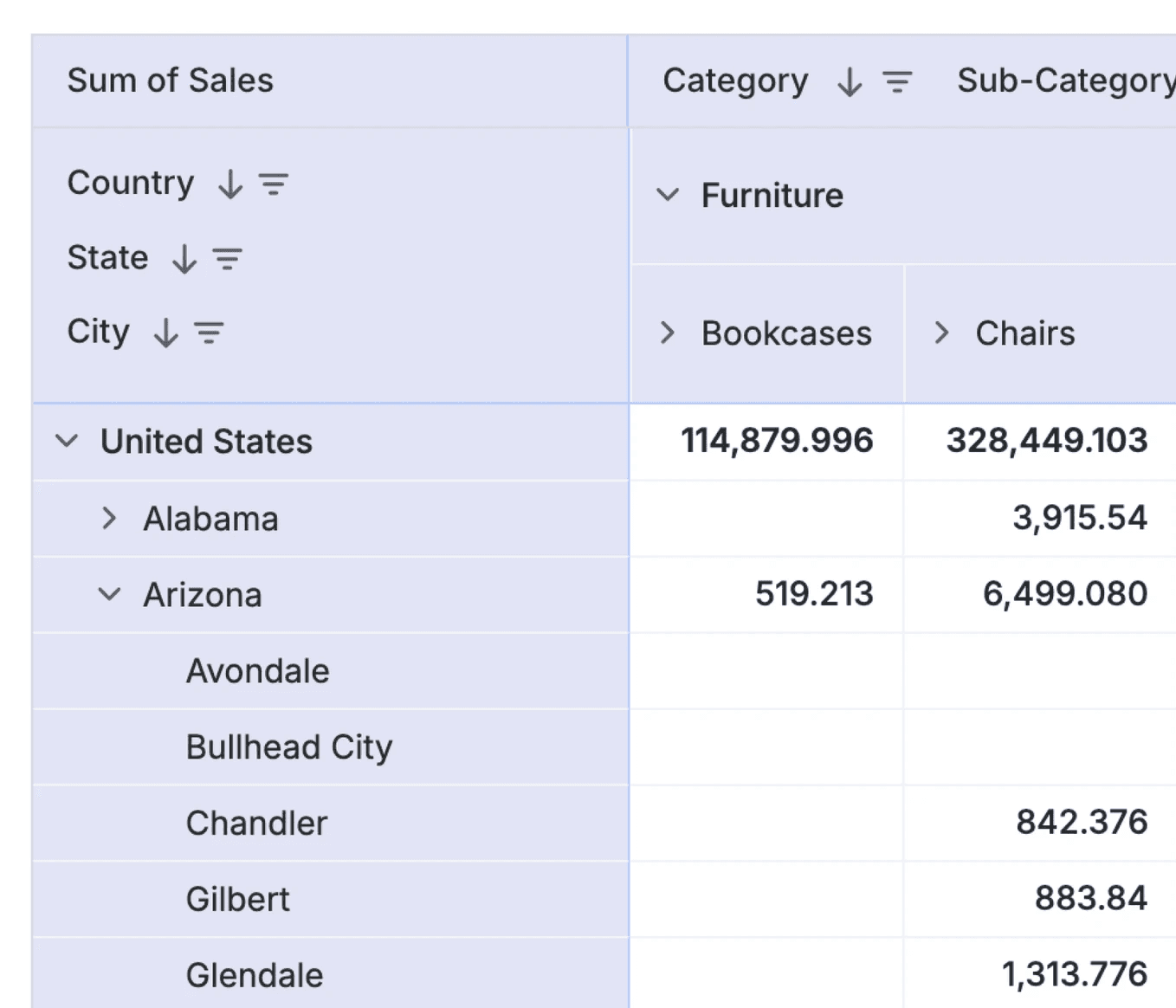Click the Sub-Category column header label

(x=1066, y=81)
